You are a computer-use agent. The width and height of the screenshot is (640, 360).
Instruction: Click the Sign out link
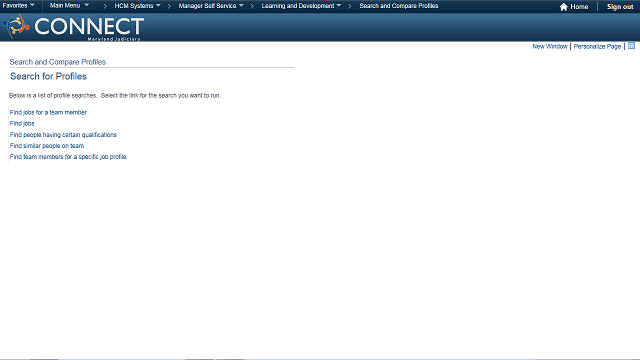point(620,7)
